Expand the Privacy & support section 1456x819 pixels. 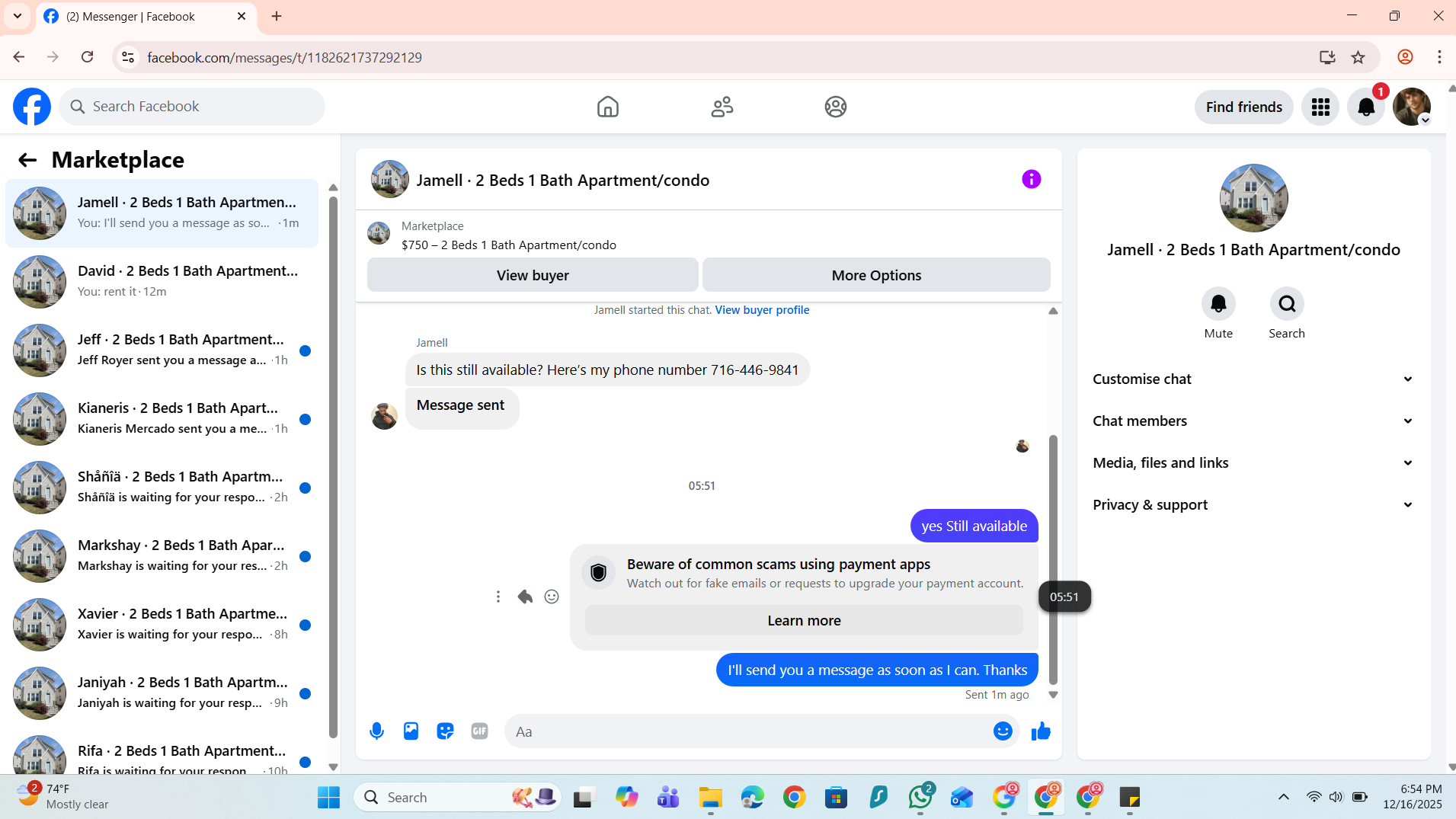point(1253,505)
